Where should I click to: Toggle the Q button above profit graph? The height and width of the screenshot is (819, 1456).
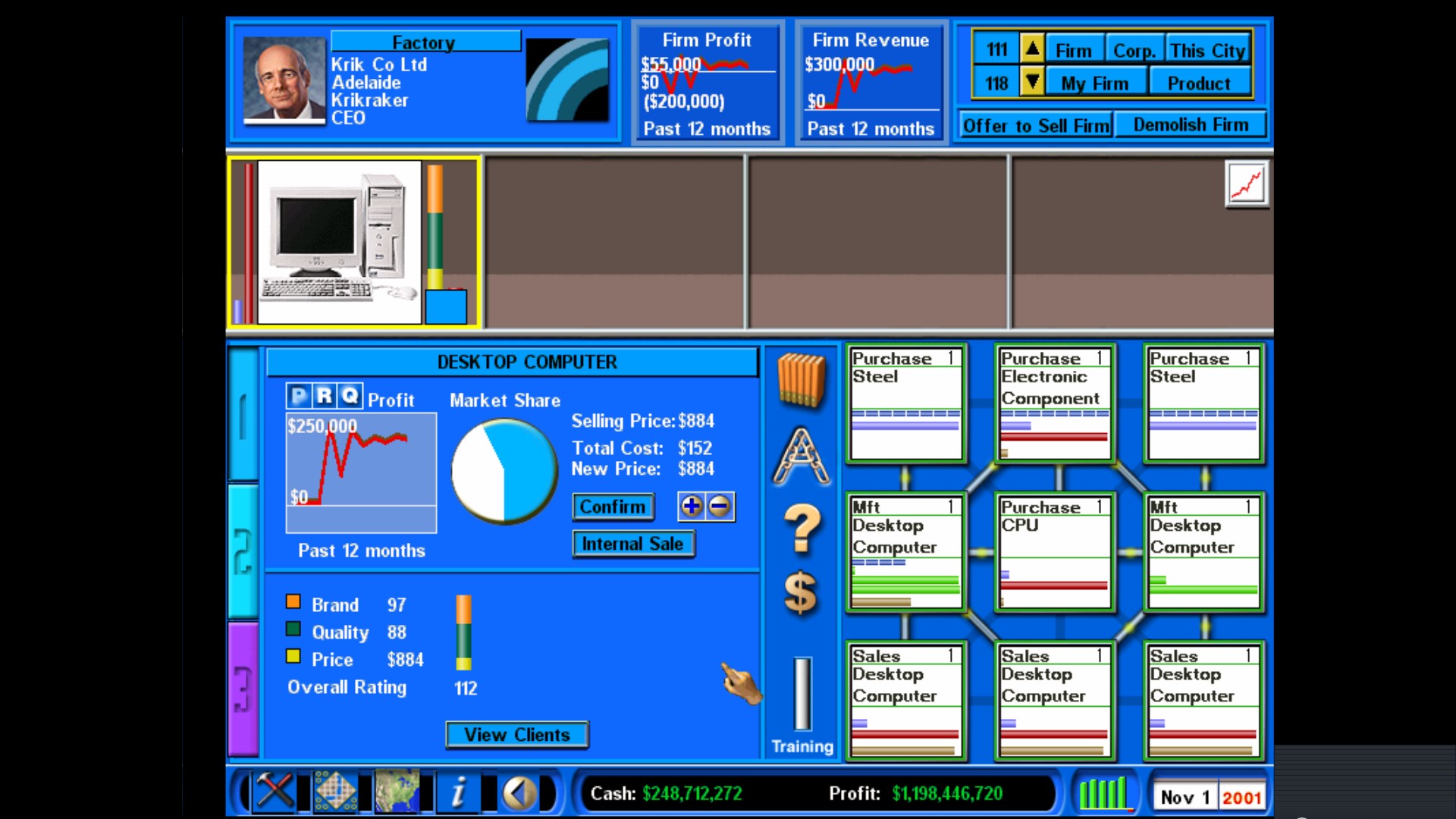tap(350, 396)
